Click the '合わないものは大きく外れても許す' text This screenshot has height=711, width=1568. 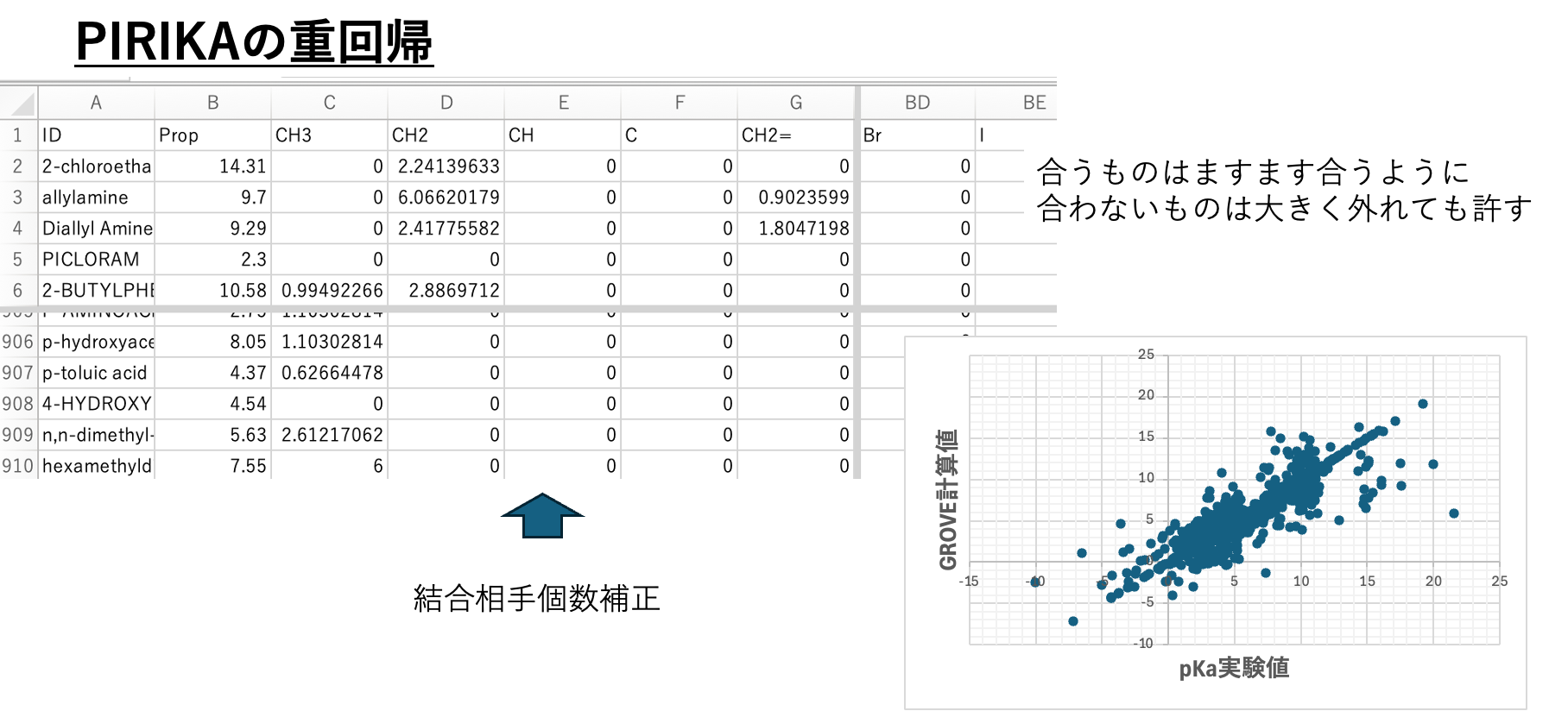coord(1284,208)
